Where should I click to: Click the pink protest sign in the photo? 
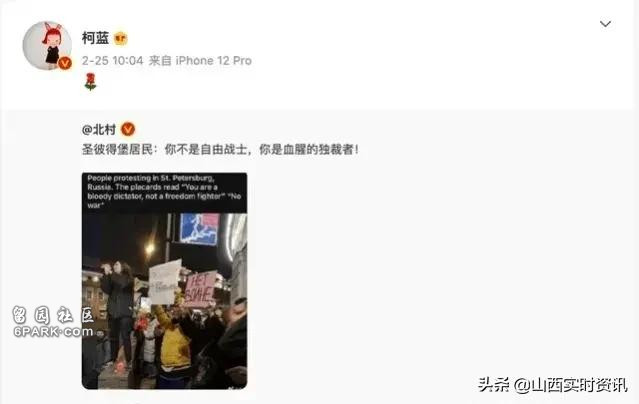pyautogui.click(x=200, y=289)
